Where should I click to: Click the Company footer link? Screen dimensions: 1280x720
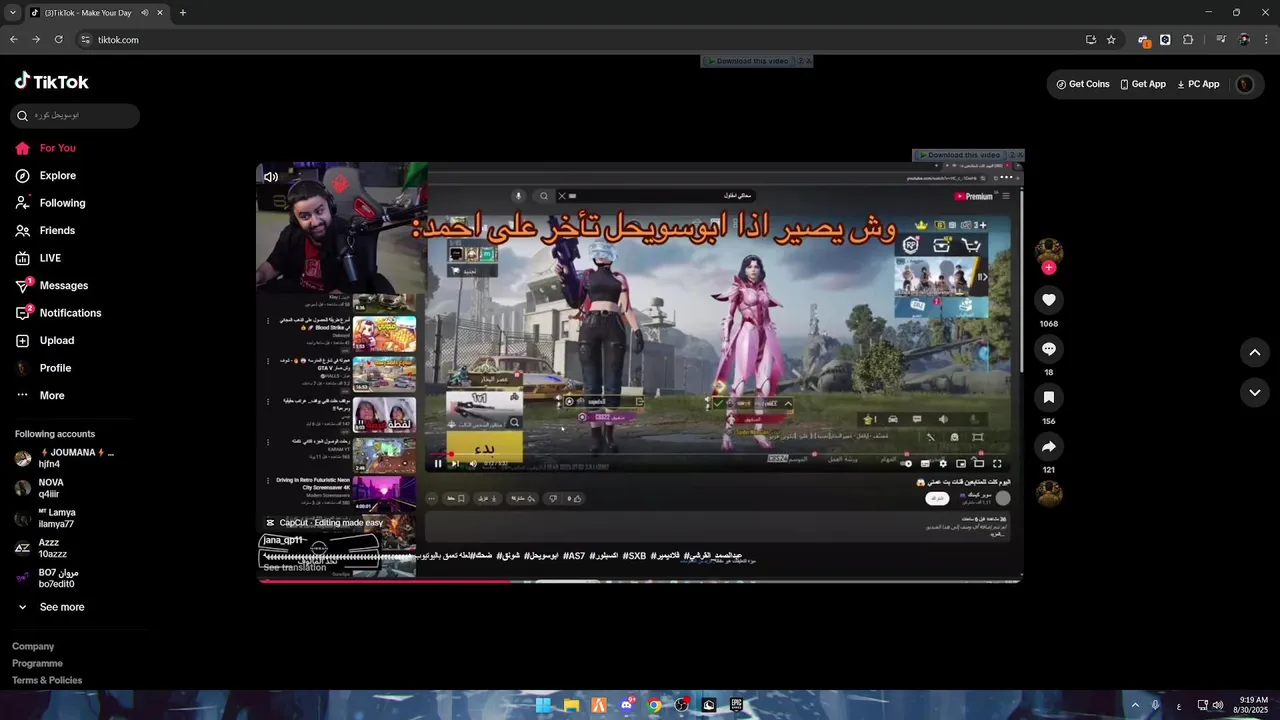[33, 647]
